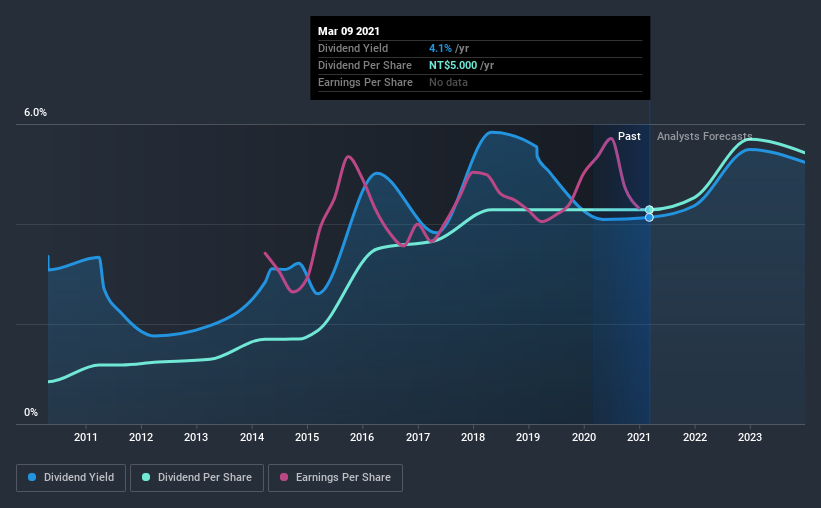Click the 2013 x-axis label

point(196,437)
